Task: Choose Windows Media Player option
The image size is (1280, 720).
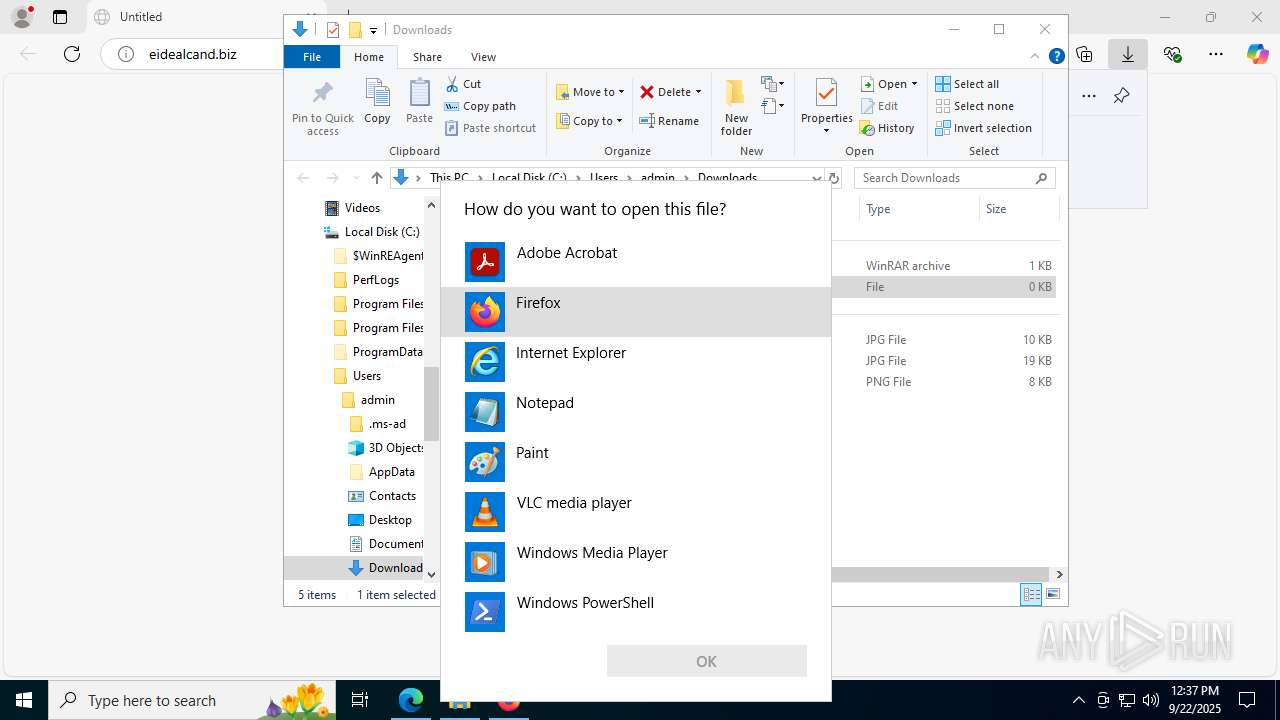Action: (635, 562)
